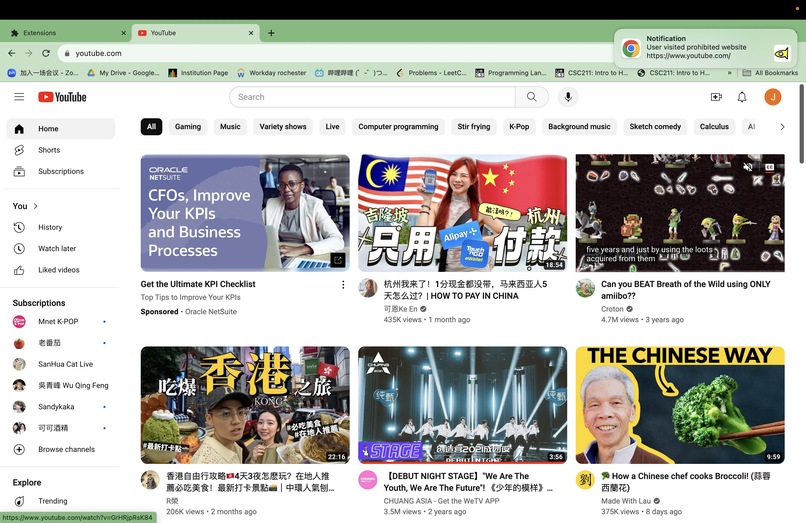806x523 pixels.
Task: Select the Sketch comedy chip
Action: (655, 127)
